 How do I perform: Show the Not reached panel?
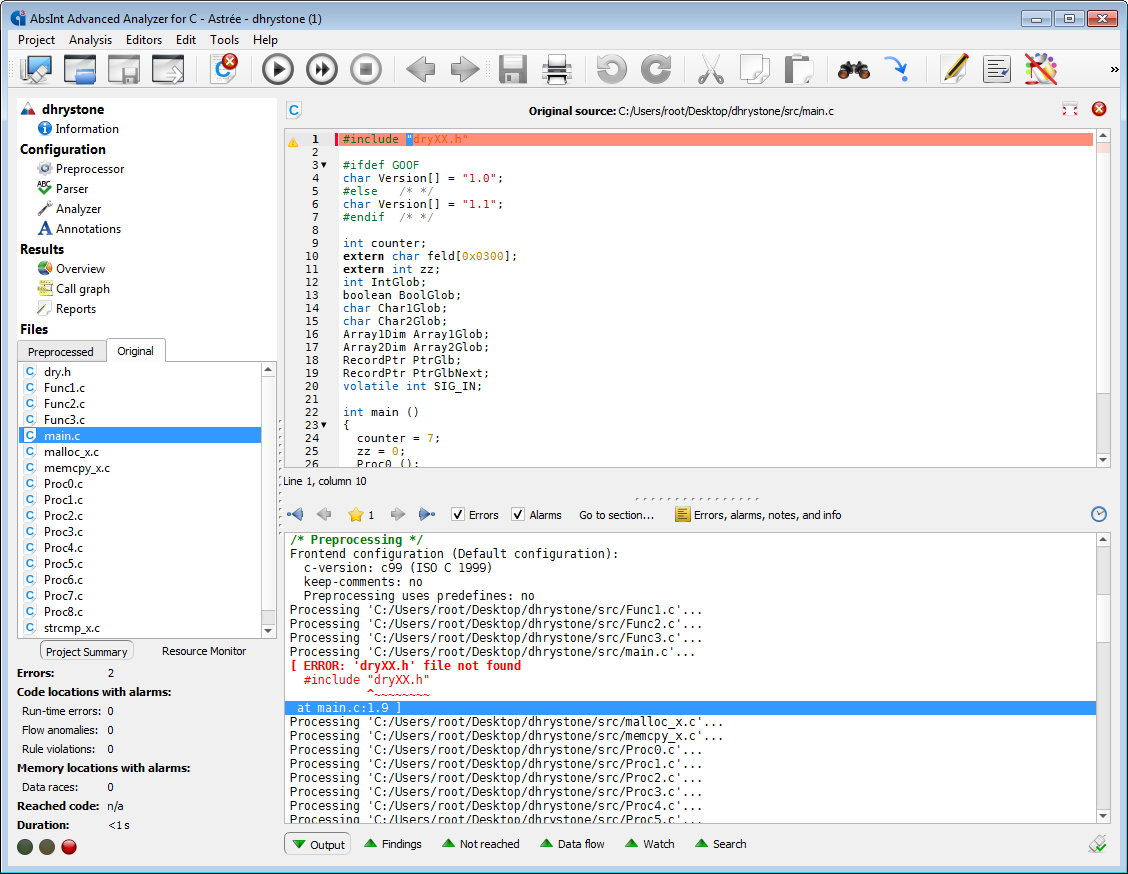pyautogui.click(x=480, y=844)
